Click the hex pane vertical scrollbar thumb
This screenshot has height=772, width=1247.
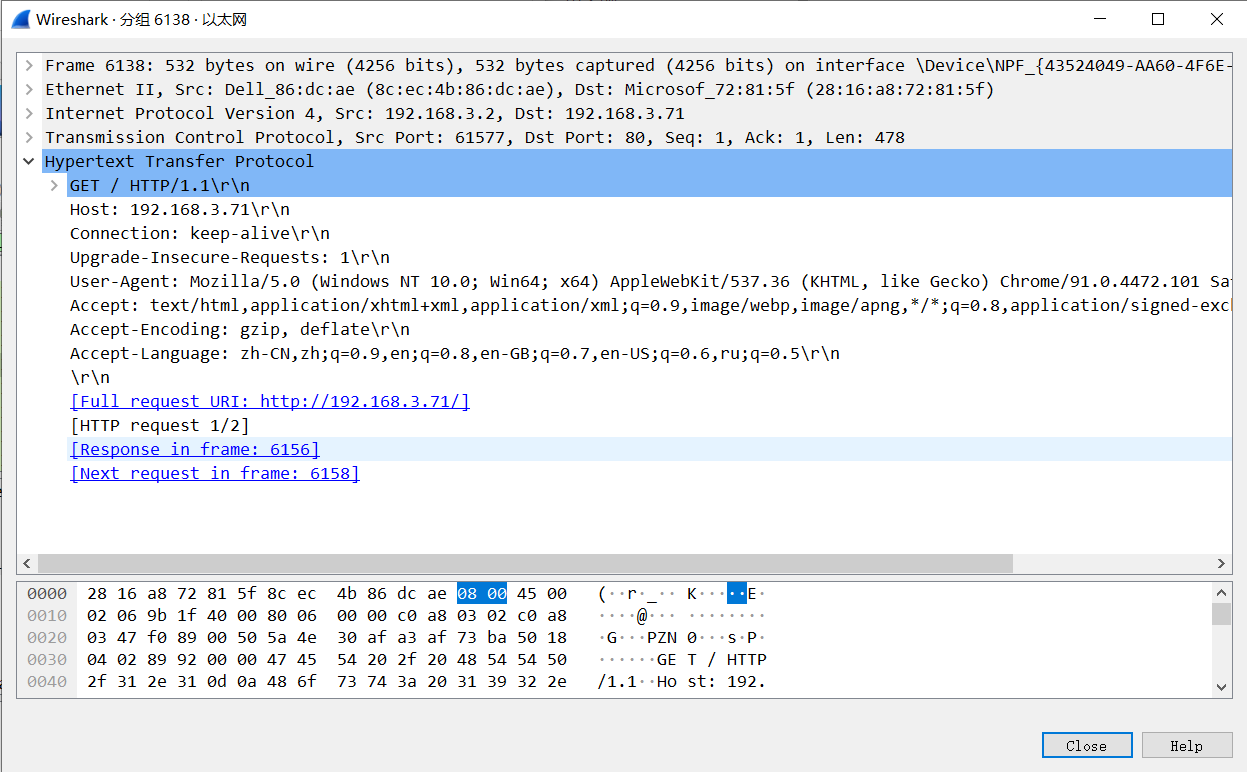pos(1221,613)
